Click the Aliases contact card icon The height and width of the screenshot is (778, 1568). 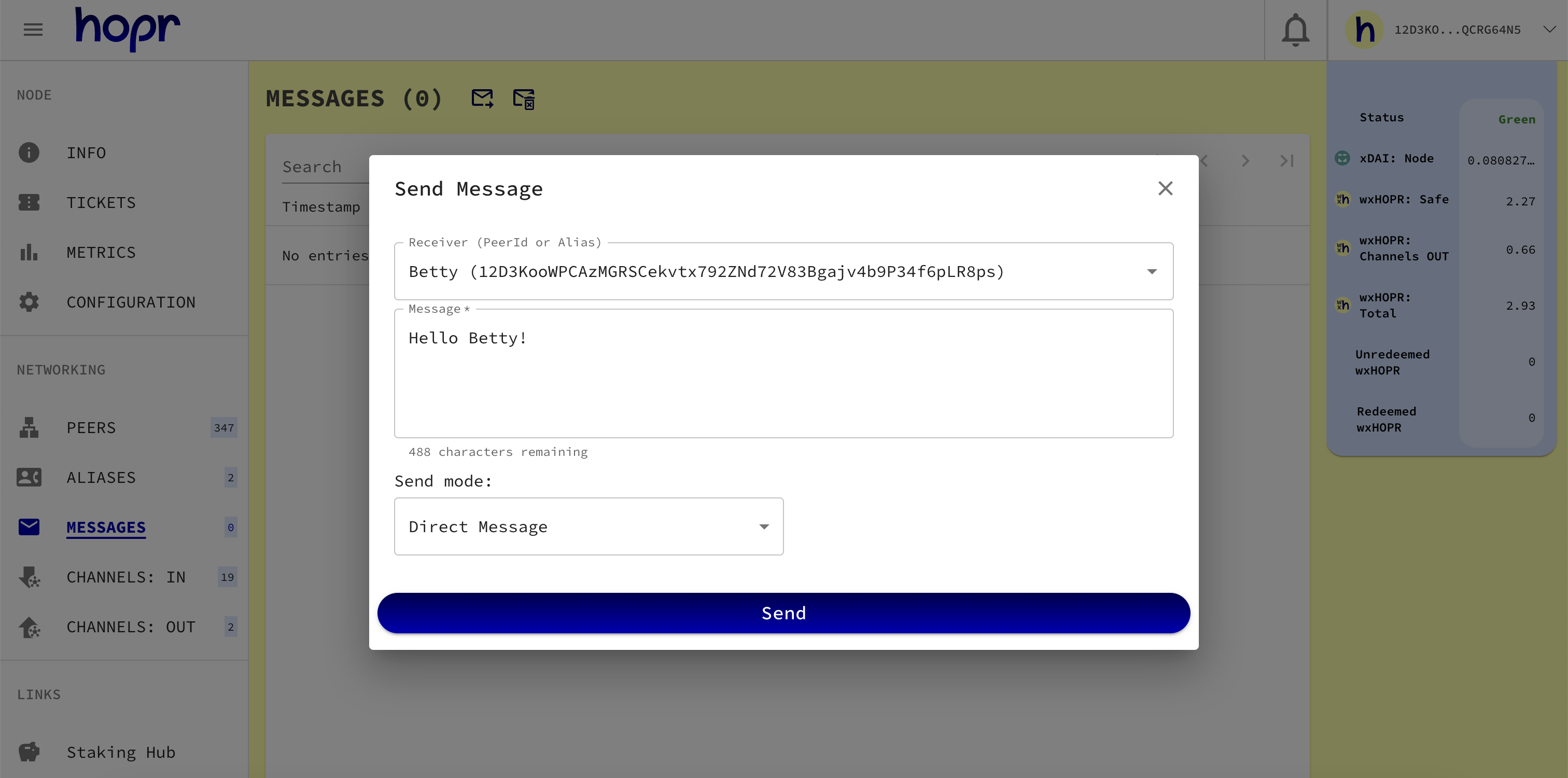pyautogui.click(x=29, y=477)
